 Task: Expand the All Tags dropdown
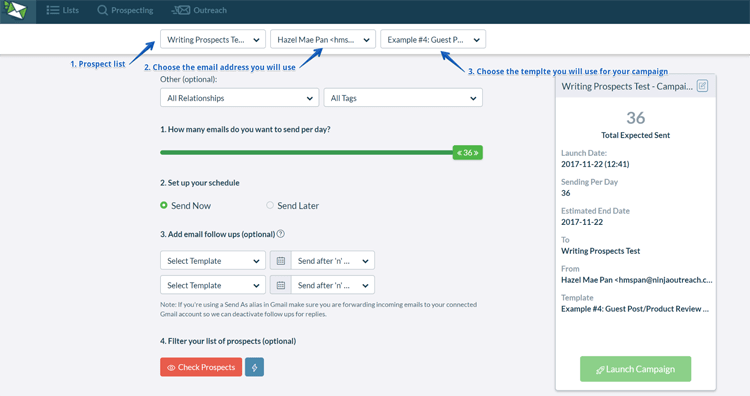(x=403, y=98)
